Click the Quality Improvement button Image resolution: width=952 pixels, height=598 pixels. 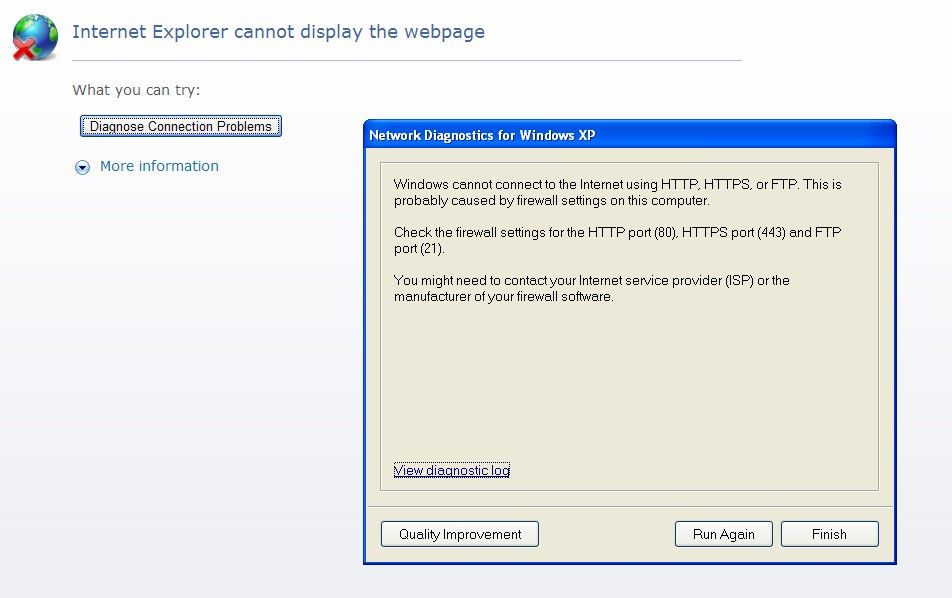point(460,534)
